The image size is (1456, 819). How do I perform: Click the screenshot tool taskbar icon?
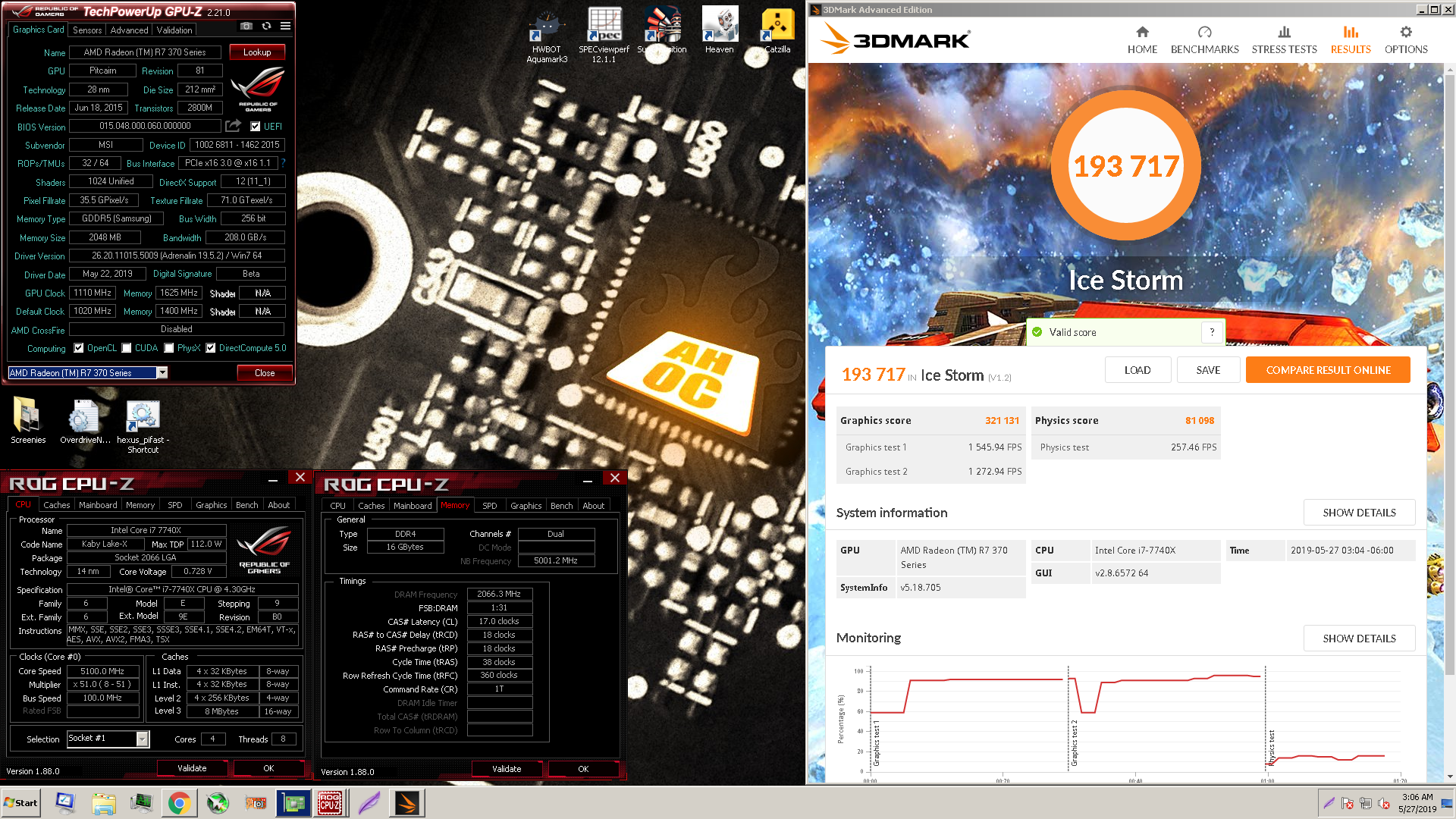[256, 803]
